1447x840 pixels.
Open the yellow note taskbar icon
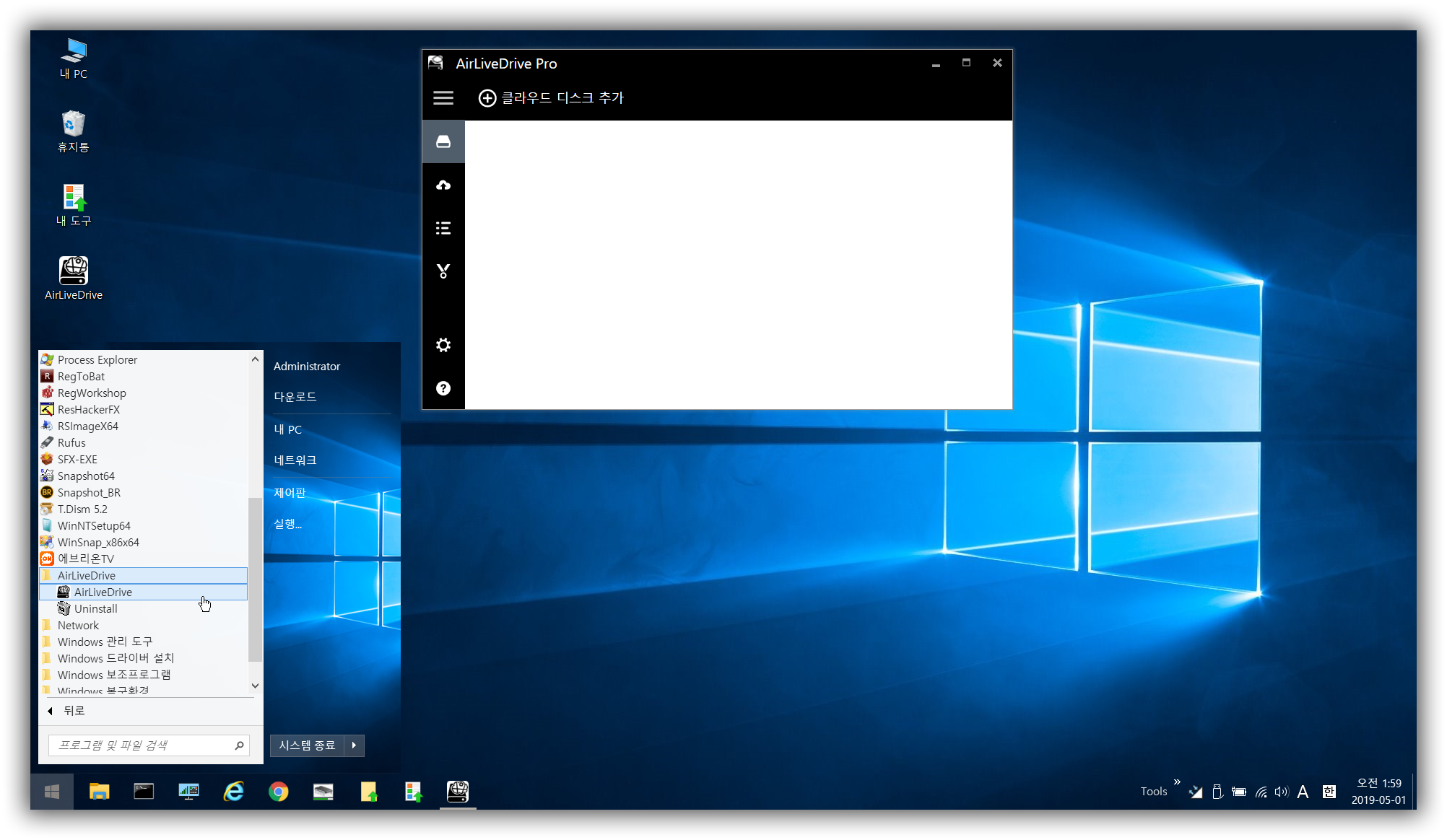pos(368,792)
